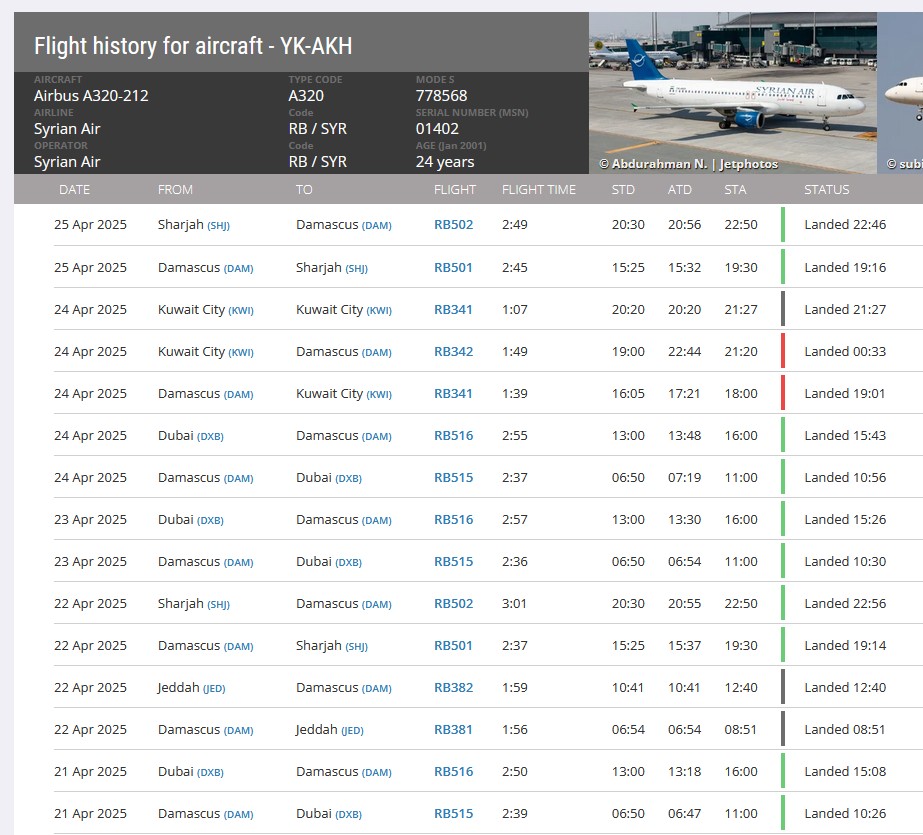Open flight RB342 link
Image resolution: width=923 pixels, height=835 pixels.
pos(453,352)
